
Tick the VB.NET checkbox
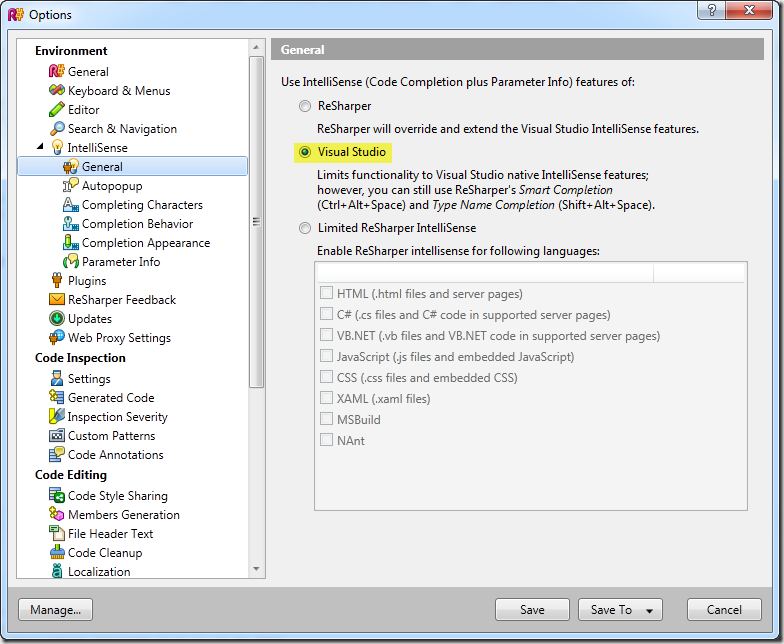(326, 334)
